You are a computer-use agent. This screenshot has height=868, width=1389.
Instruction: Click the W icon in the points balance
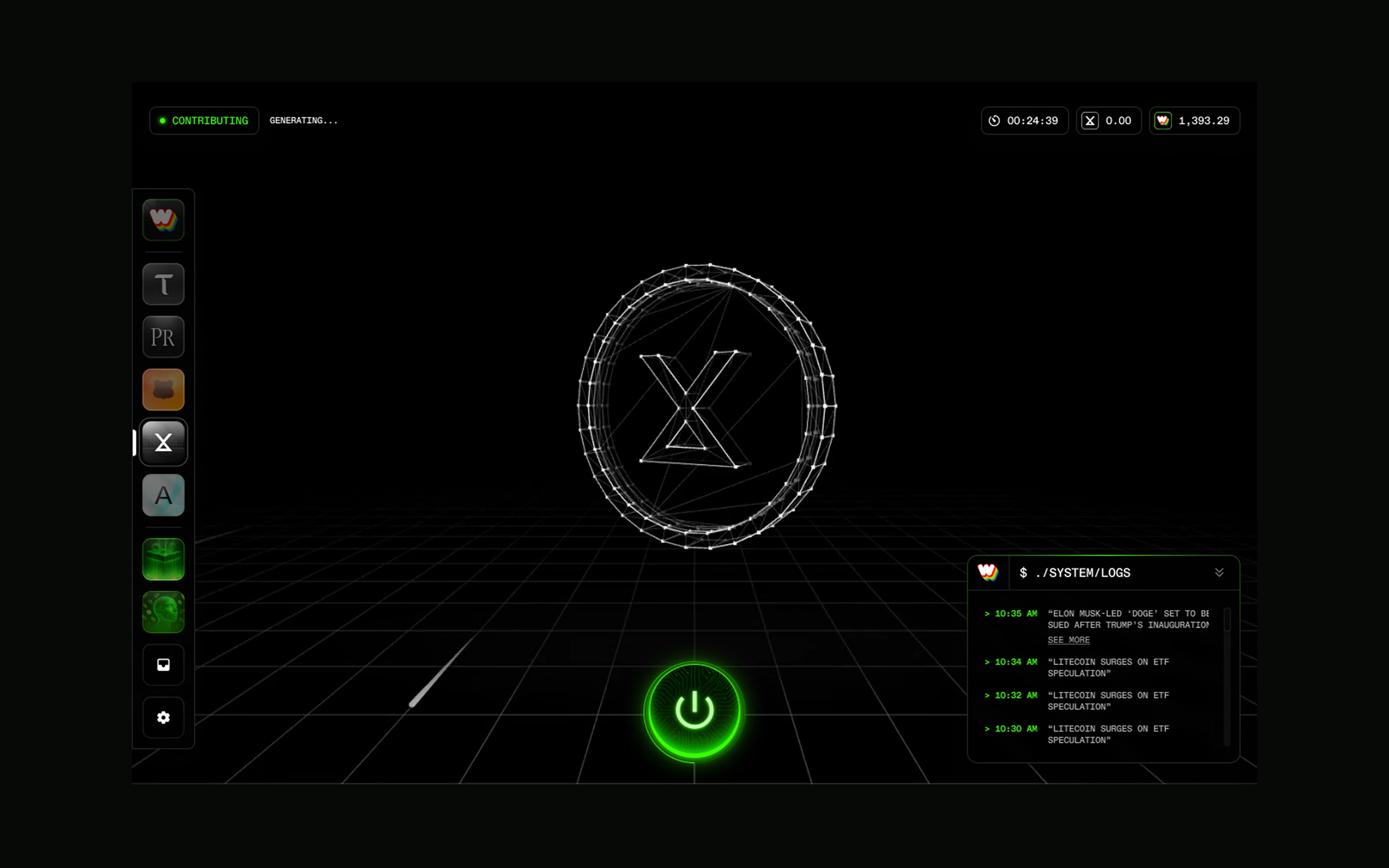click(1163, 121)
